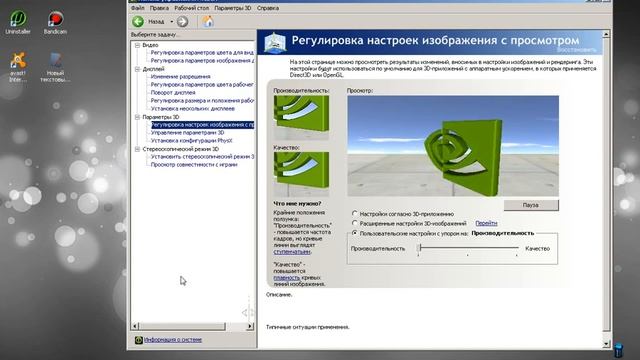This screenshot has width=640, height=360.
Task: Open the Назад history dropdown arrow
Action: tap(172, 22)
